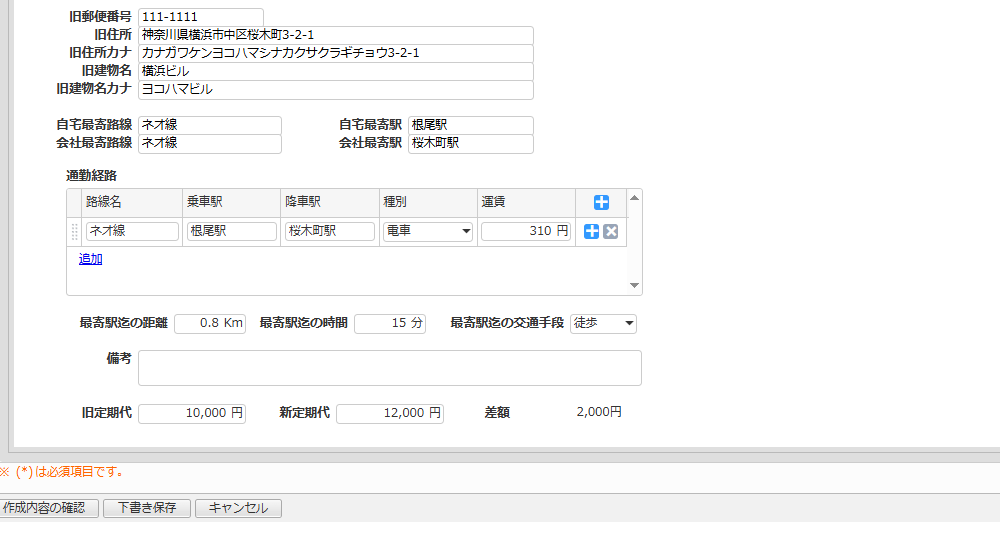Click the 最寄駅迄の距離 field showing 0.8
The image size is (1000, 550).
click(x=209, y=324)
